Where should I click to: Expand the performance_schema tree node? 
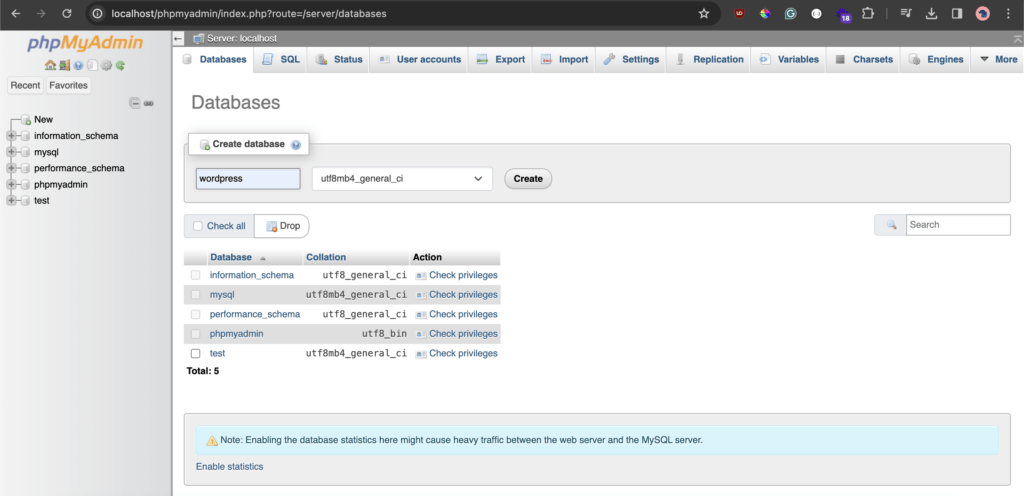click(x=10, y=168)
